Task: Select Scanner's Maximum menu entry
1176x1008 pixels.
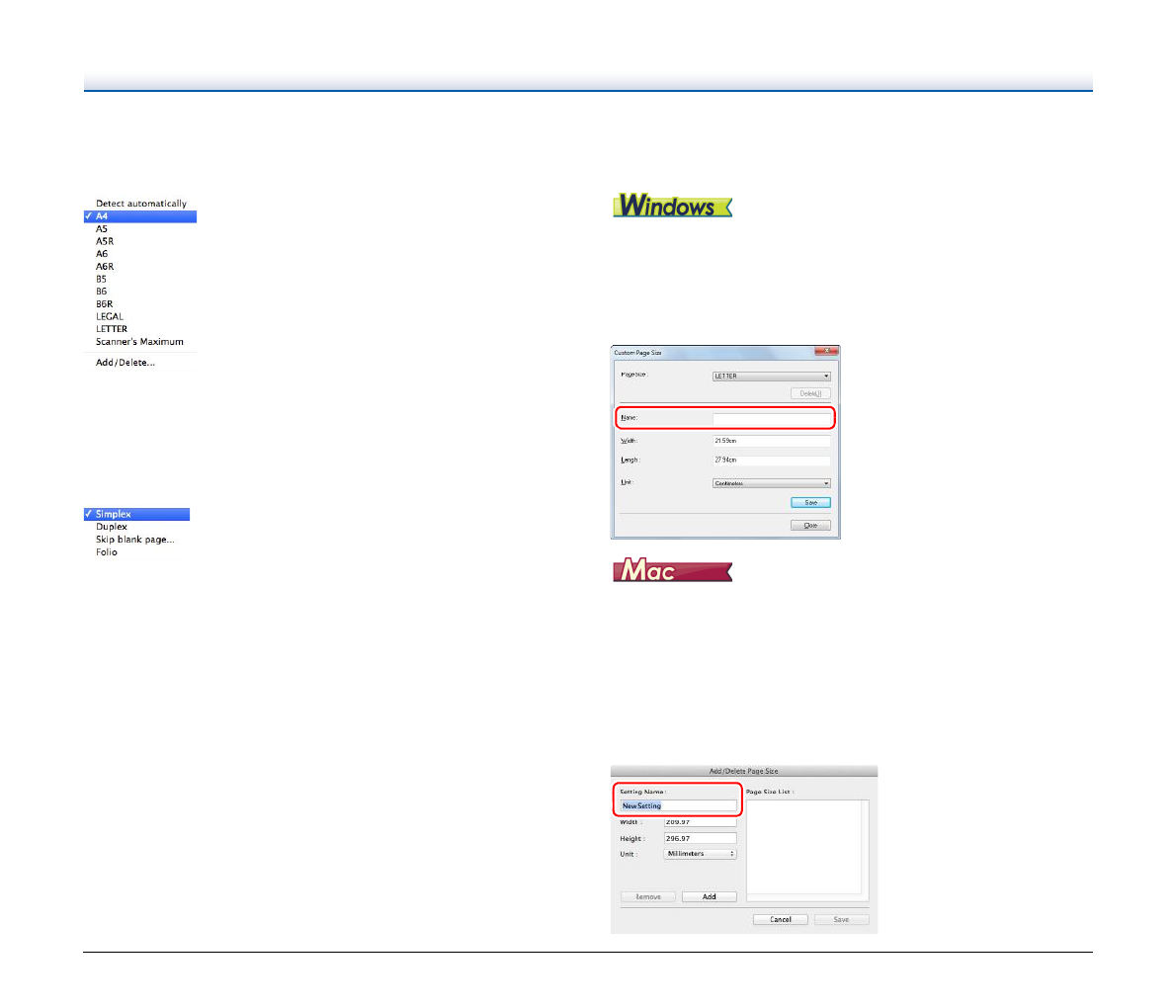Action: (x=139, y=342)
